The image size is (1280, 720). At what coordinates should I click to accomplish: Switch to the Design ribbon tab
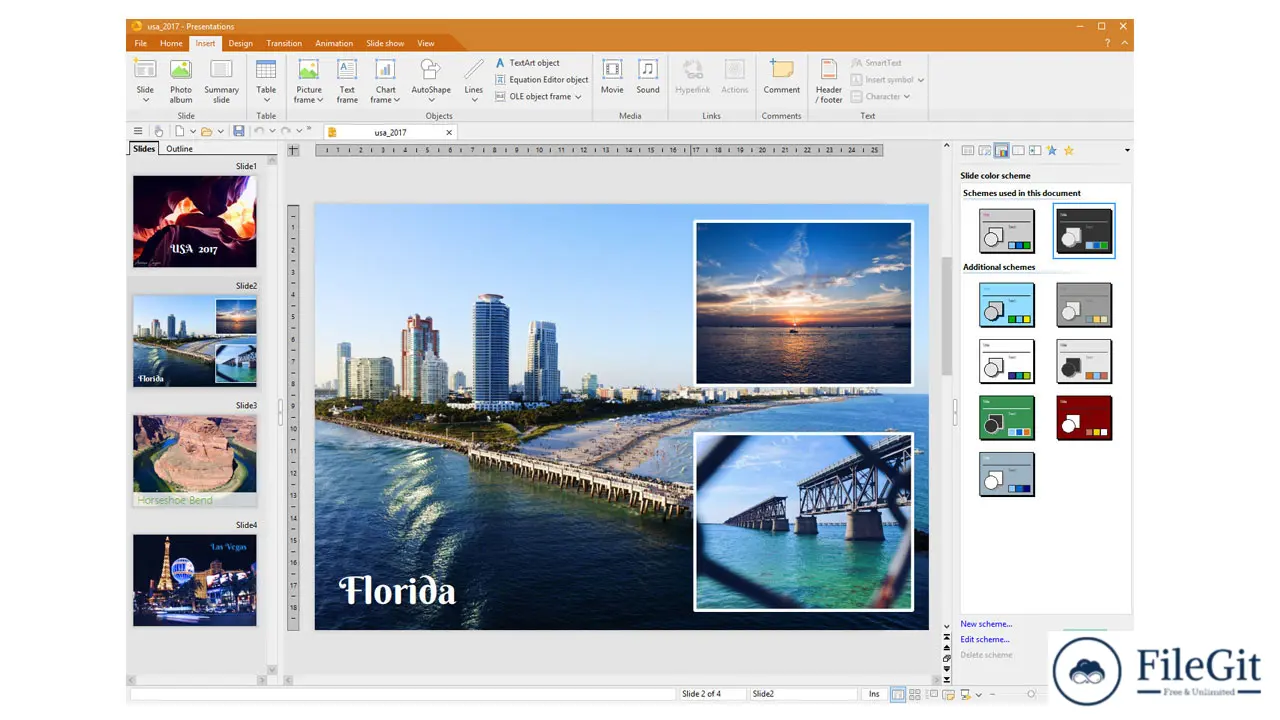point(240,44)
